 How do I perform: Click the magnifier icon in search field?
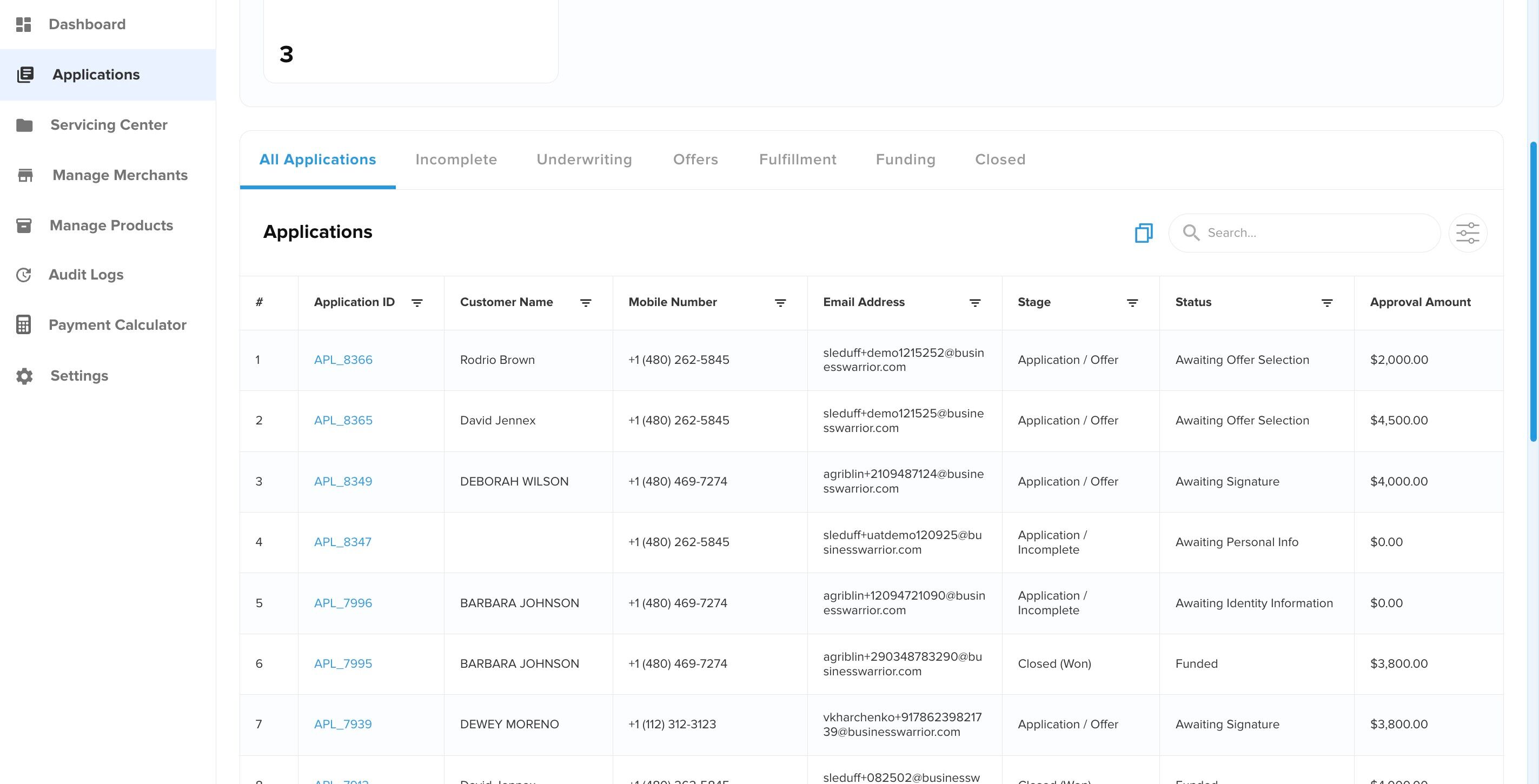[1191, 233]
